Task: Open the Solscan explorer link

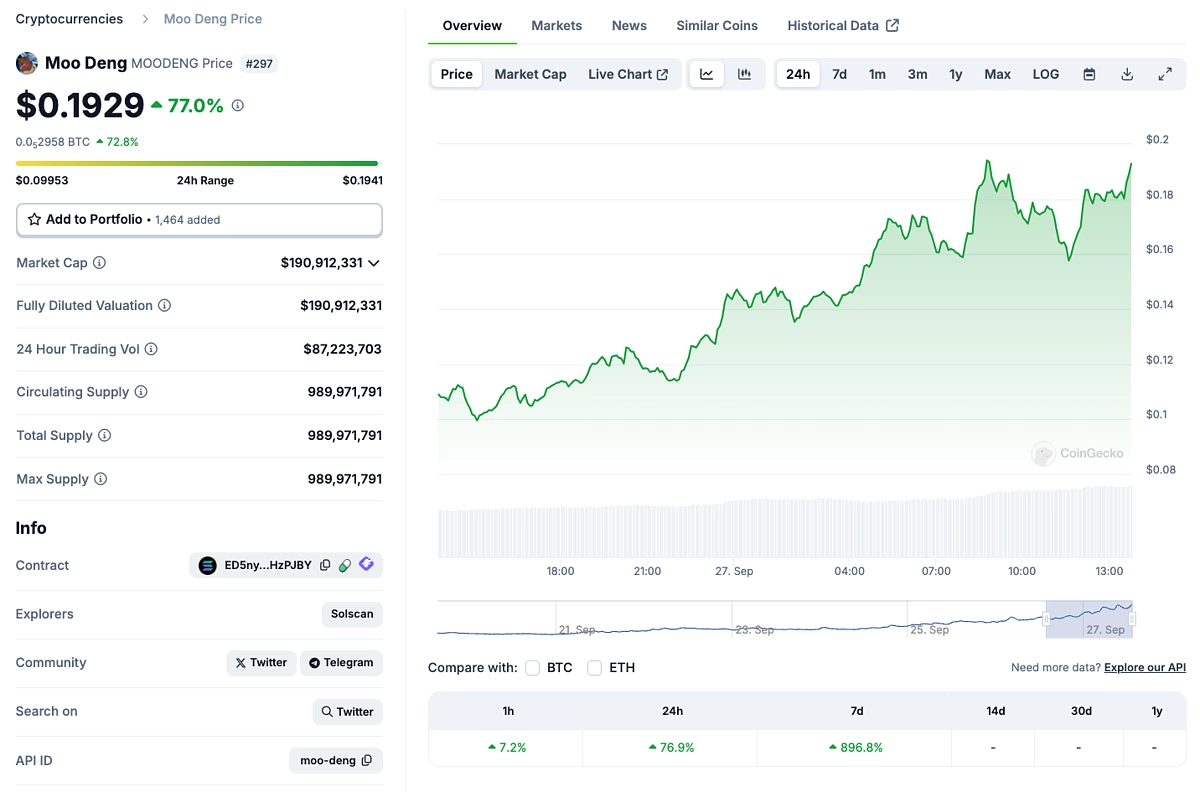Action: (352, 614)
